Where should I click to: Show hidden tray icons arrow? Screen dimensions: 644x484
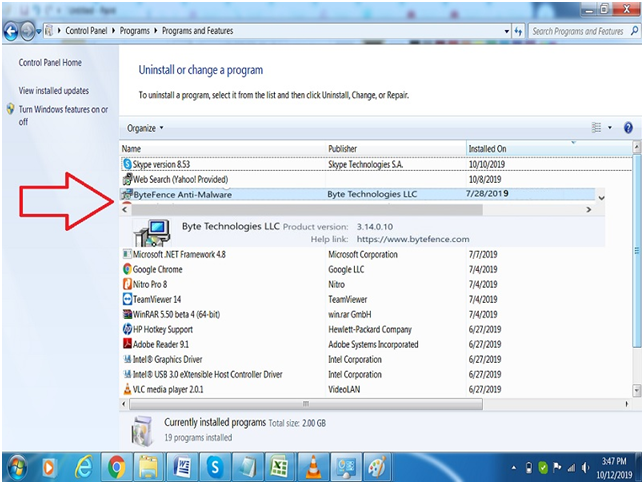click(x=513, y=468)
